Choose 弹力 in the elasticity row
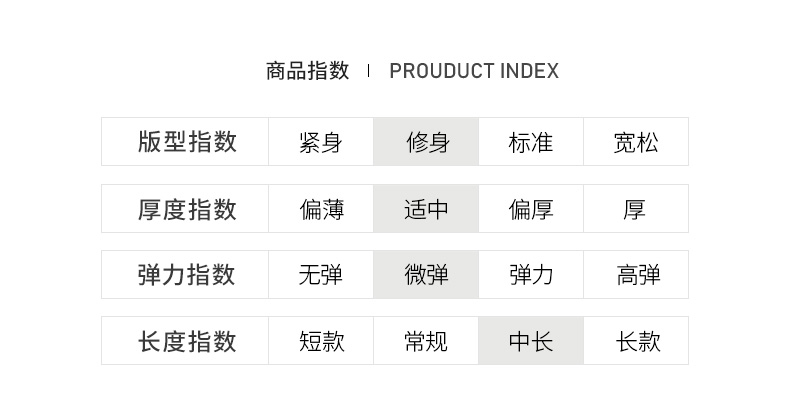Image resolution: width=790 pixels, height=408 pixels. (530, 275)
